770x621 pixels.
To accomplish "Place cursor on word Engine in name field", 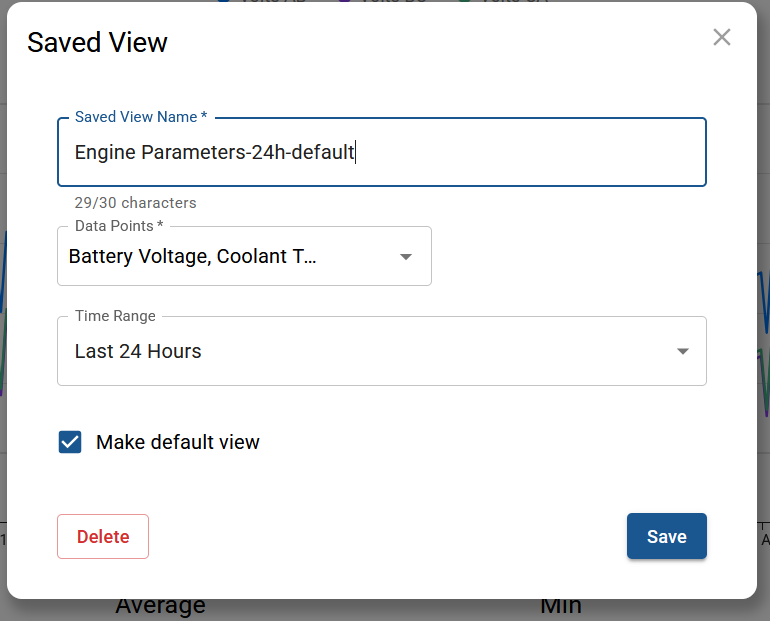I will pos(105,153).
